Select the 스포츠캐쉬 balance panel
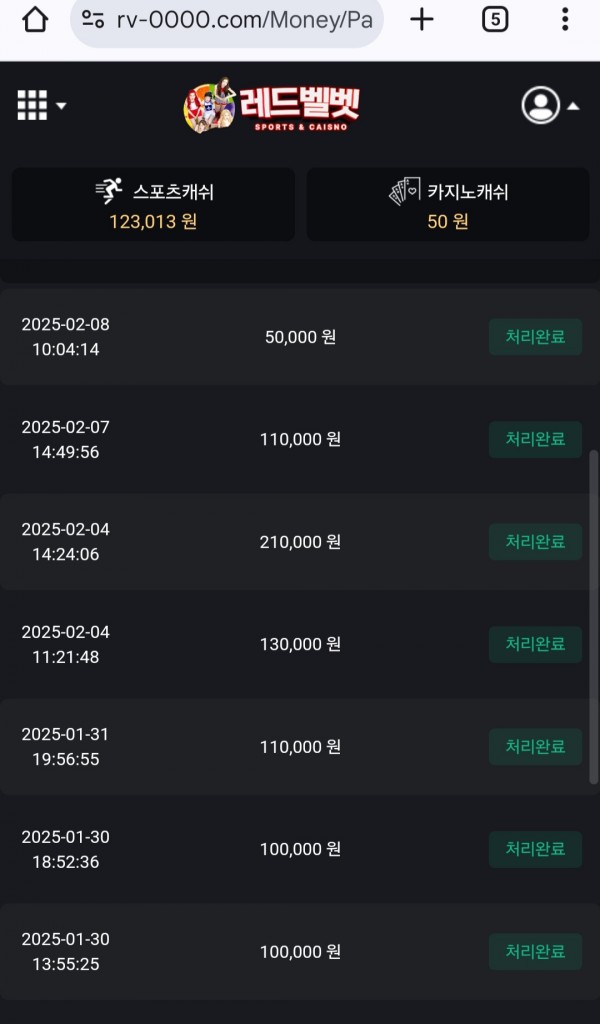The width and height of the screenshot is (600, 1024). [153, 204]
